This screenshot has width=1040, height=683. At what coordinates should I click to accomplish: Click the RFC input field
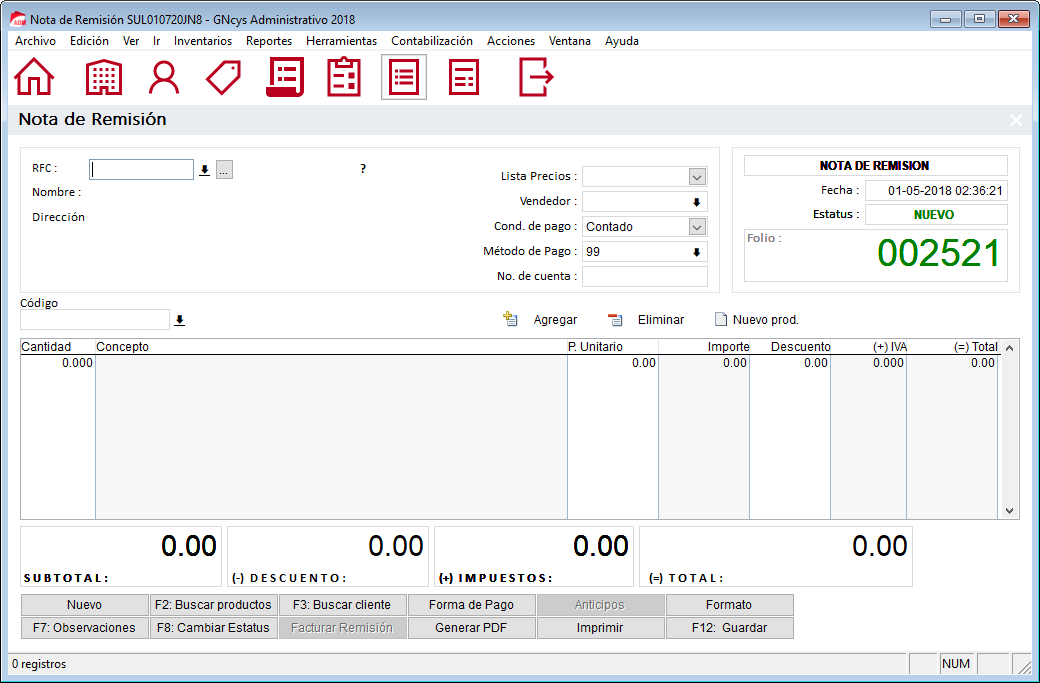pyautogui.click(x=141, y=170)
